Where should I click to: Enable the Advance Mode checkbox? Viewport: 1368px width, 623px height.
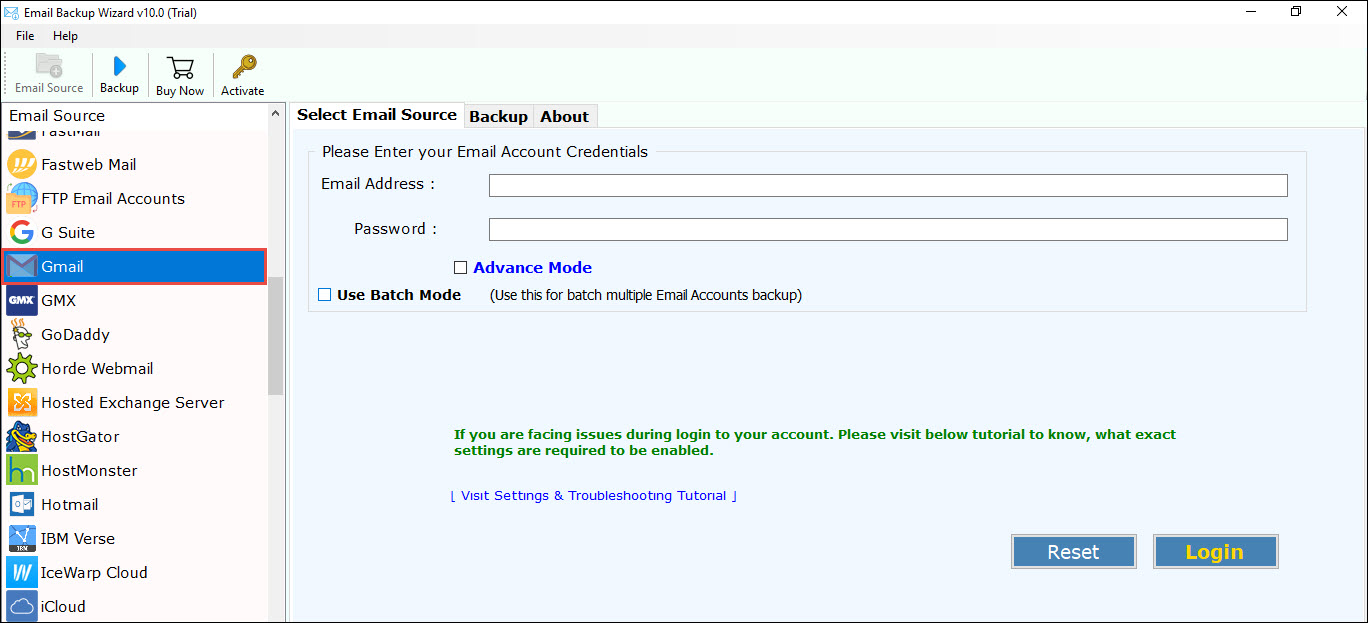point(460,268)
